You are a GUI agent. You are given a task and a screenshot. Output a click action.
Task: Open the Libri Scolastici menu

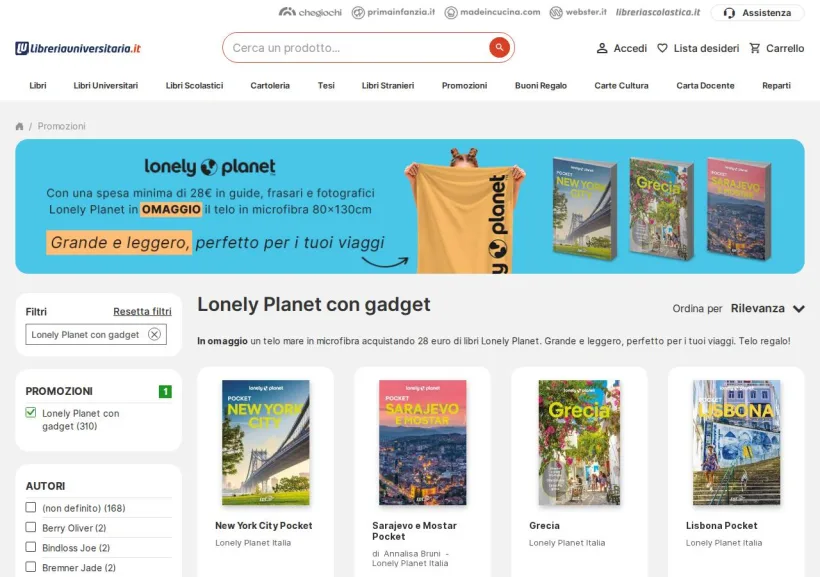(x=194, y=85)
